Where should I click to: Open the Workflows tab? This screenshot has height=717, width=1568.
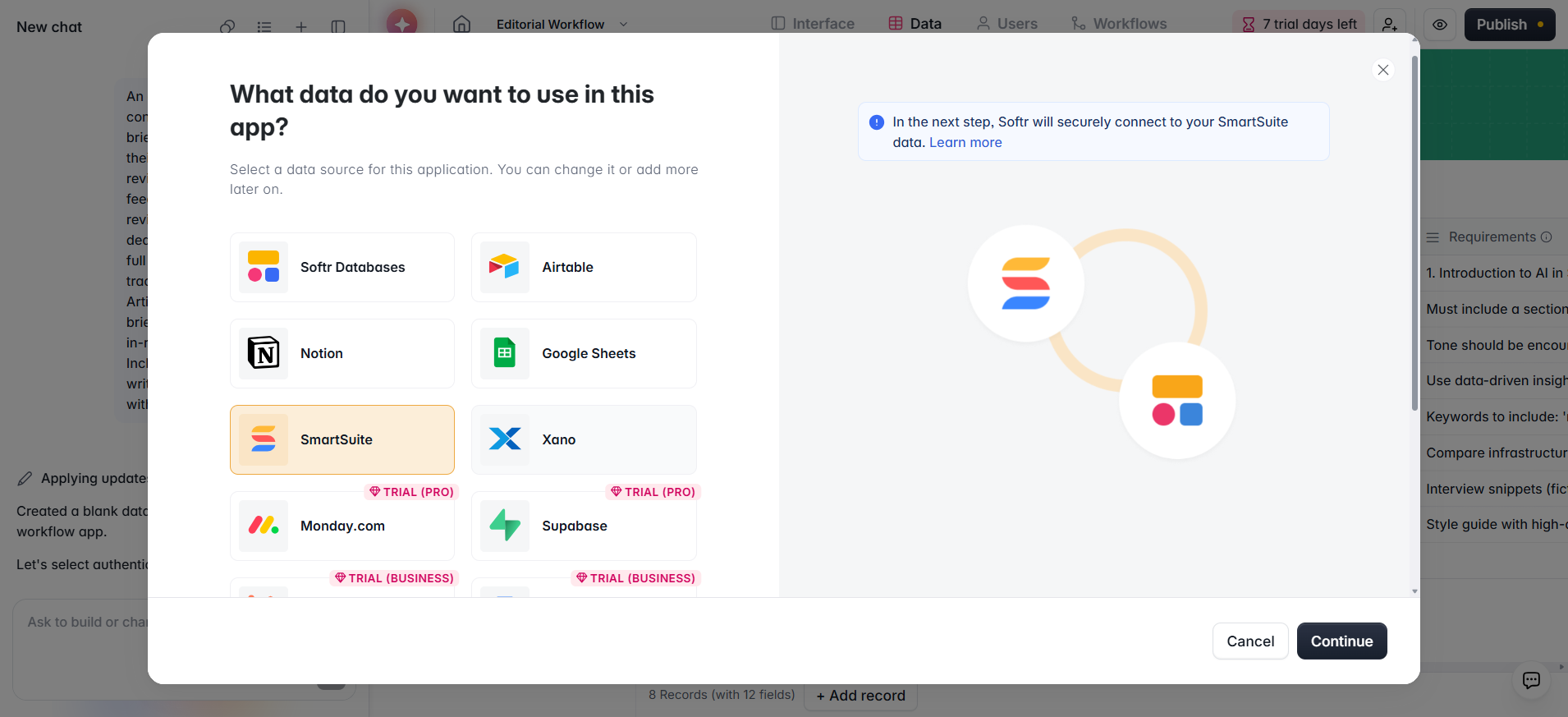click(x=1119, y=24)
